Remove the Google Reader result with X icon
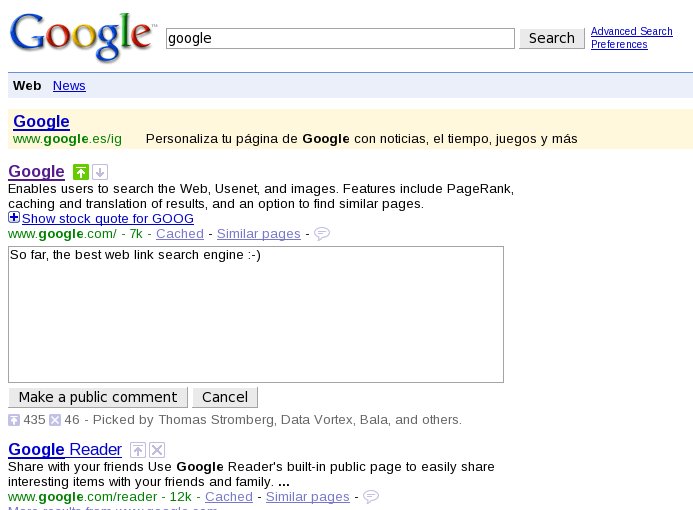The height and width of the screenshot is (510, 693). (157, 450)
